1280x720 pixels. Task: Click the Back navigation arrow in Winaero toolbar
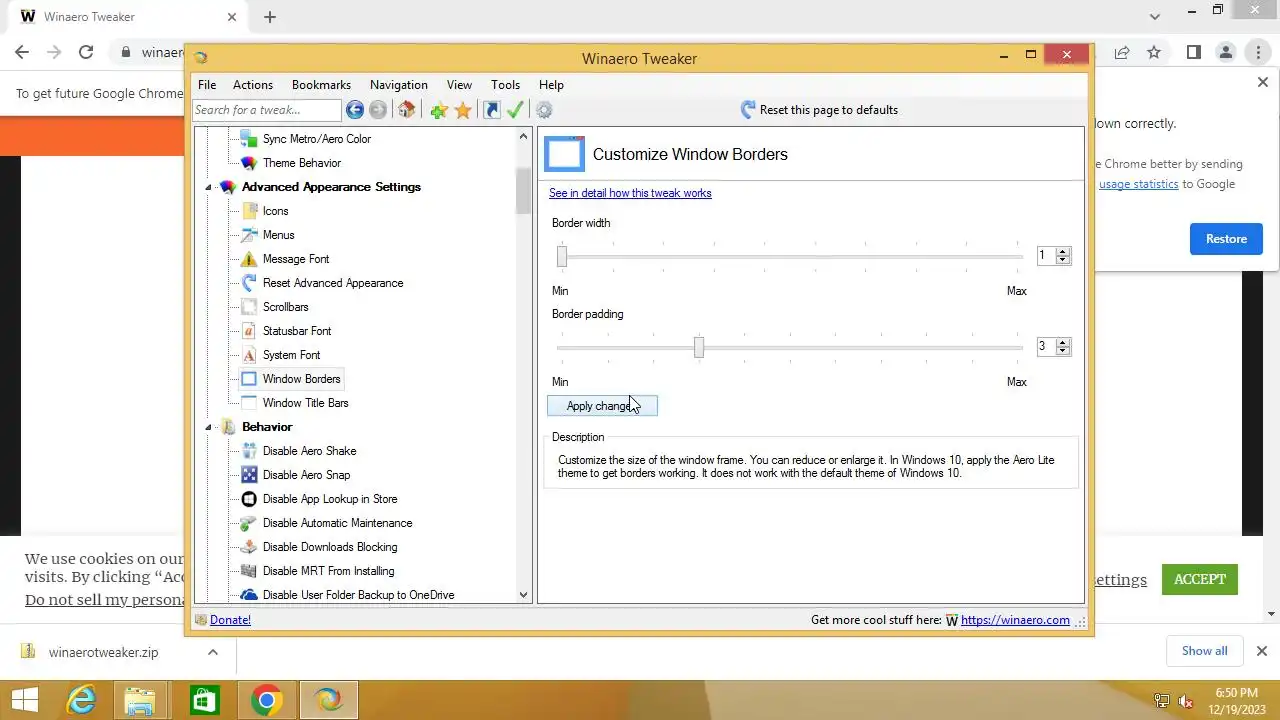(354, 110)
